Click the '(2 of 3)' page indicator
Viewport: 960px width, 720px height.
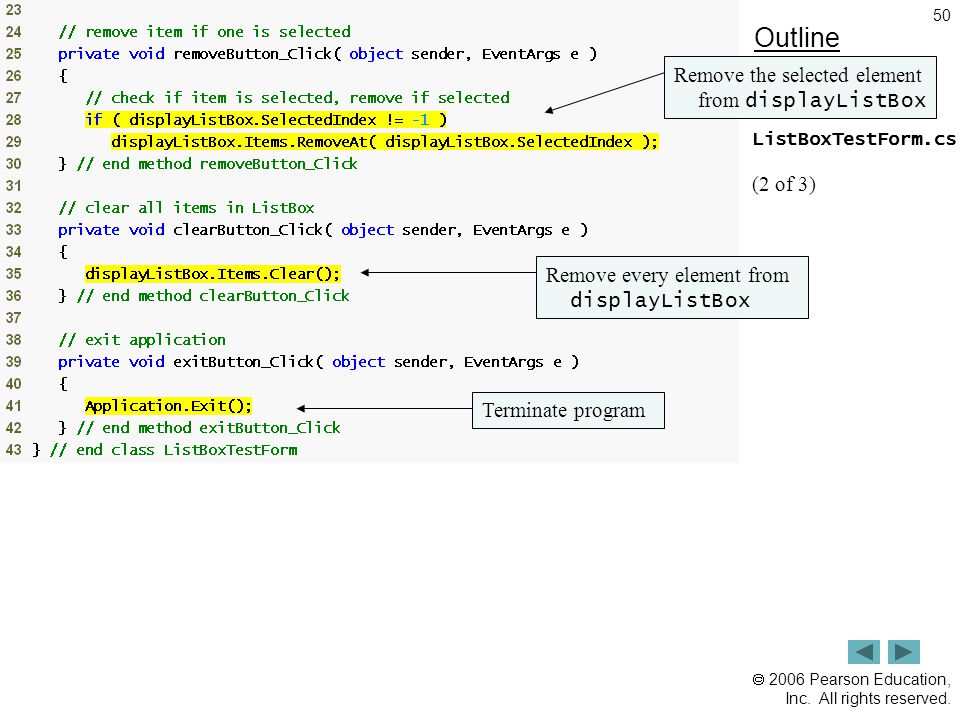(x=784, y=184)
